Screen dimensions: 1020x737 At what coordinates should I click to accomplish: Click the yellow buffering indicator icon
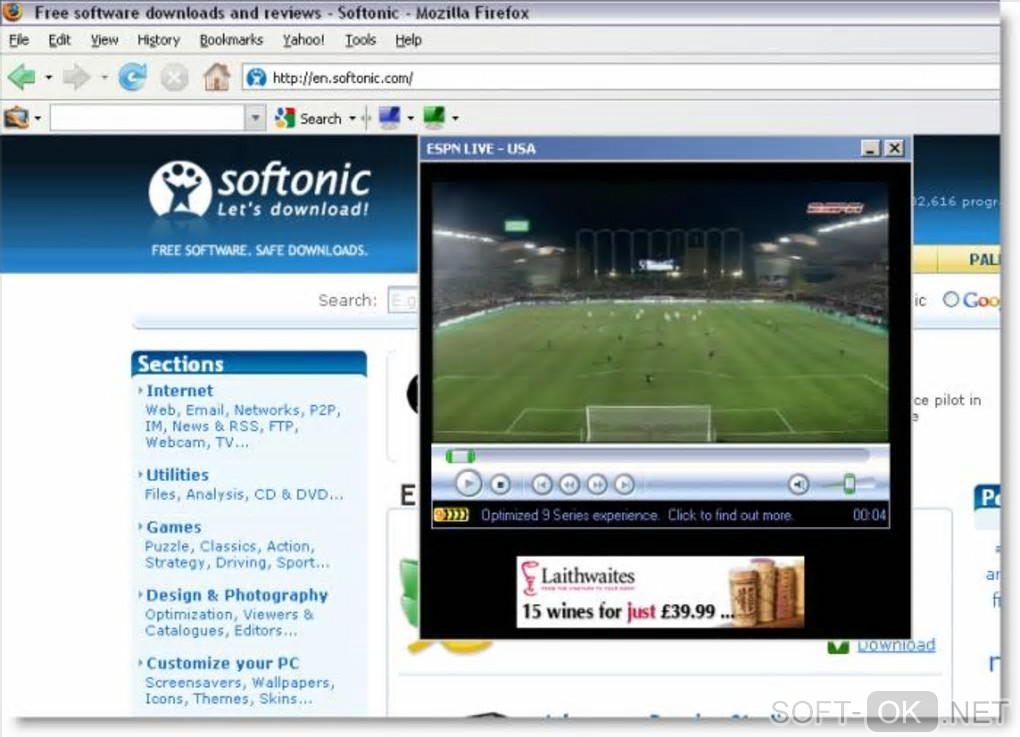tap(451, 515)
